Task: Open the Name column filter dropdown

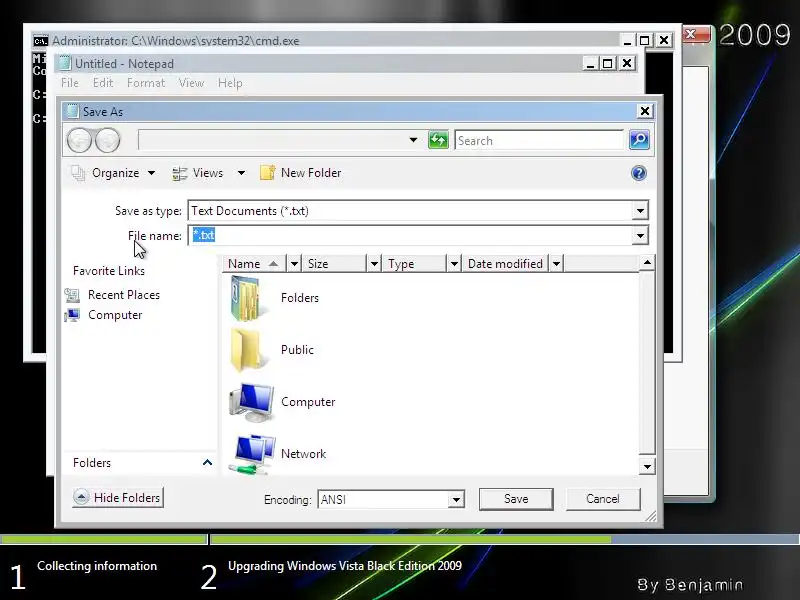Action: point(294,264)
